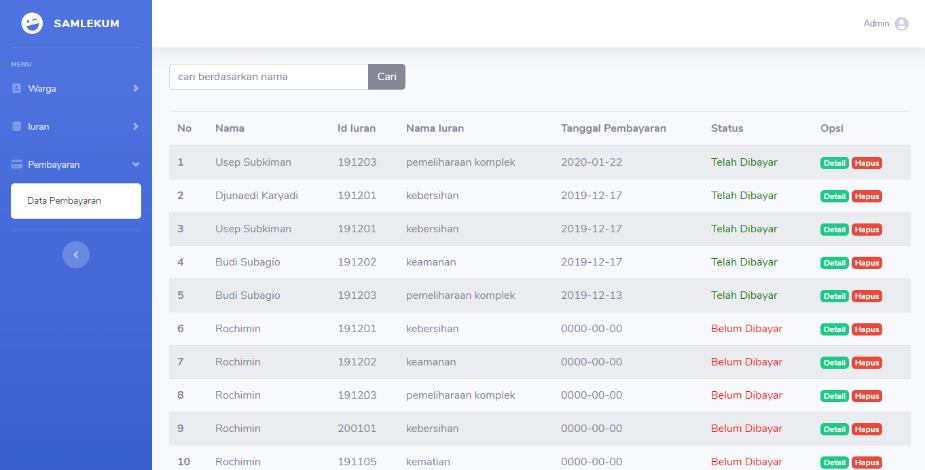This screenshot has width=925, height=470.
Task: Click the Nama column header
Action: [229, 128]
